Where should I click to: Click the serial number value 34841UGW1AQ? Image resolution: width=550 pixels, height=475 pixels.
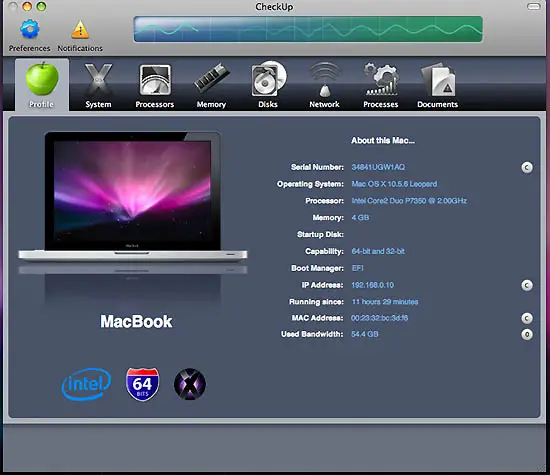coord(378,167)
